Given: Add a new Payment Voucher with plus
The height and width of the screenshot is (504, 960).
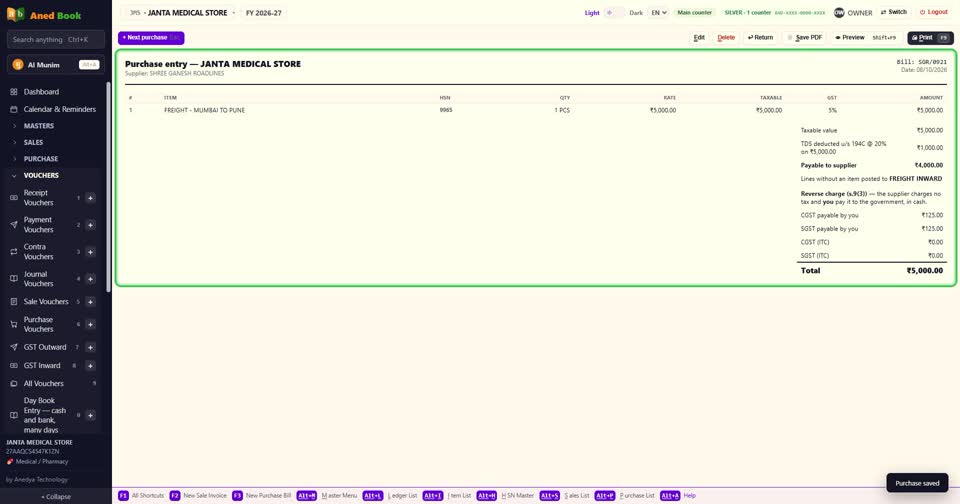Looking at the screenshot, I should pyautogui.click(x=90, y=225).
